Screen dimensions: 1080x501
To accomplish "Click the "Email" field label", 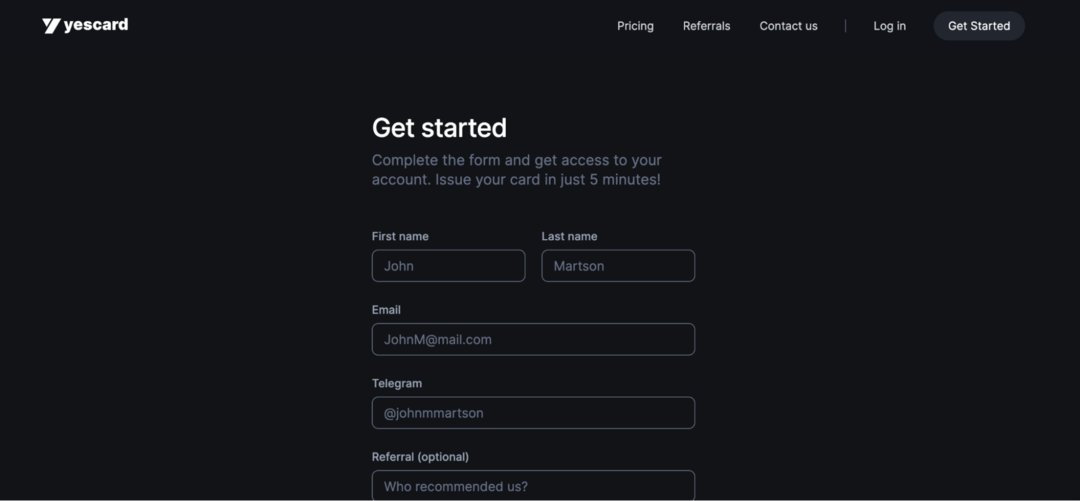I will pos(386,310).
